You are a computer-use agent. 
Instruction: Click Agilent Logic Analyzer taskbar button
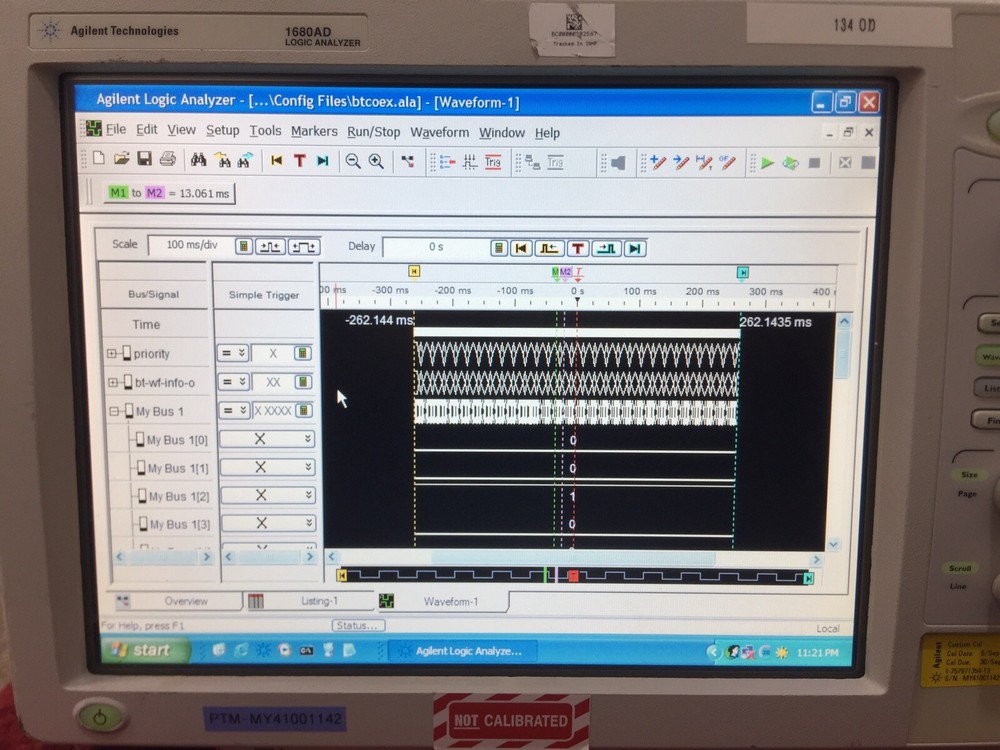(x=462, y=651)
